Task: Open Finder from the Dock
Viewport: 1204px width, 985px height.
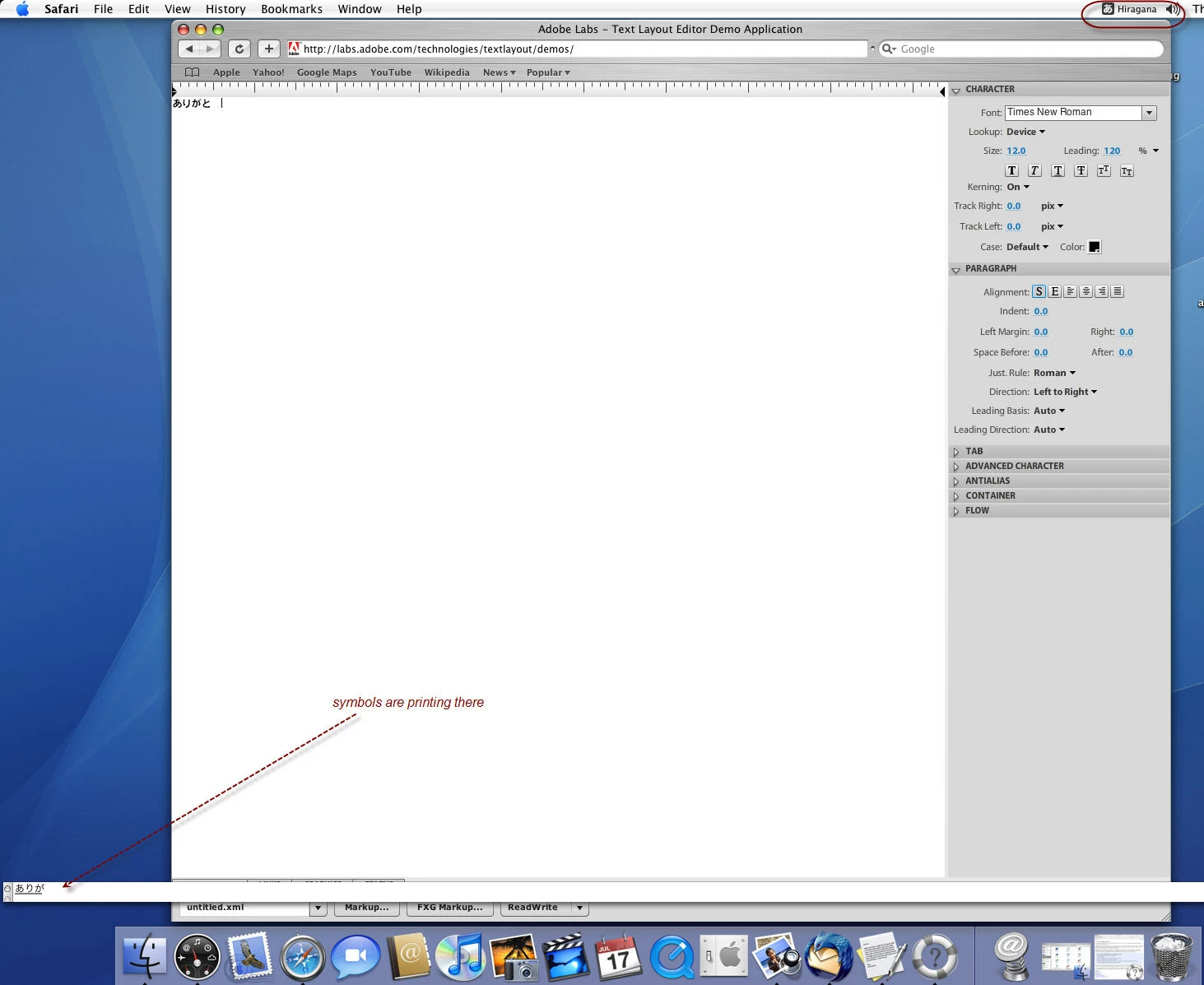Action: pyautogui.click(x=144, y=956)
